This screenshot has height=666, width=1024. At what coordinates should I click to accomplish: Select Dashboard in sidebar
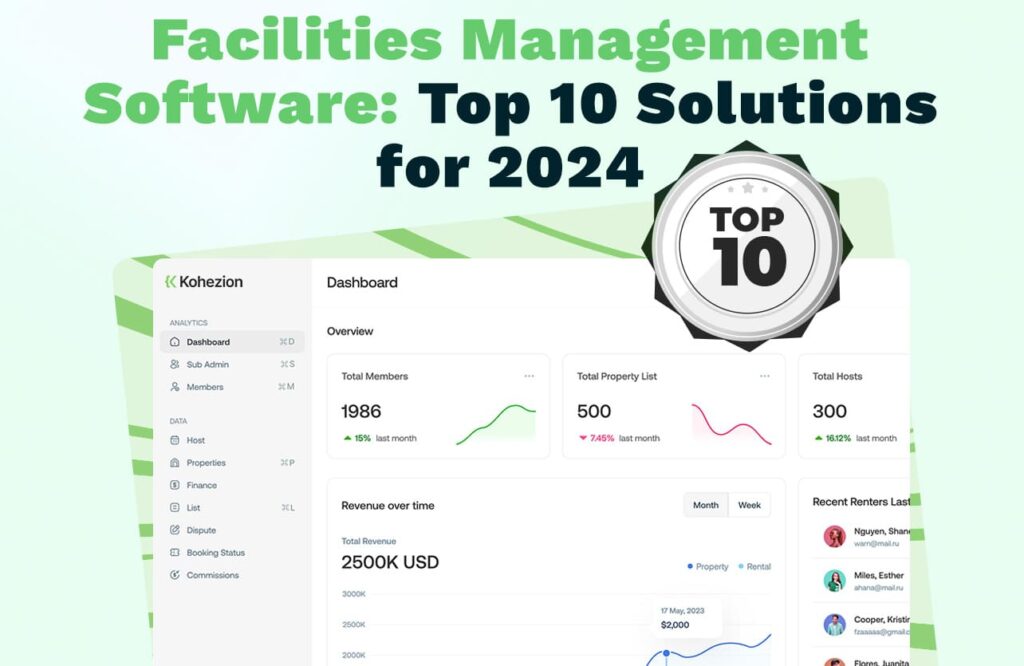(232, 342)
